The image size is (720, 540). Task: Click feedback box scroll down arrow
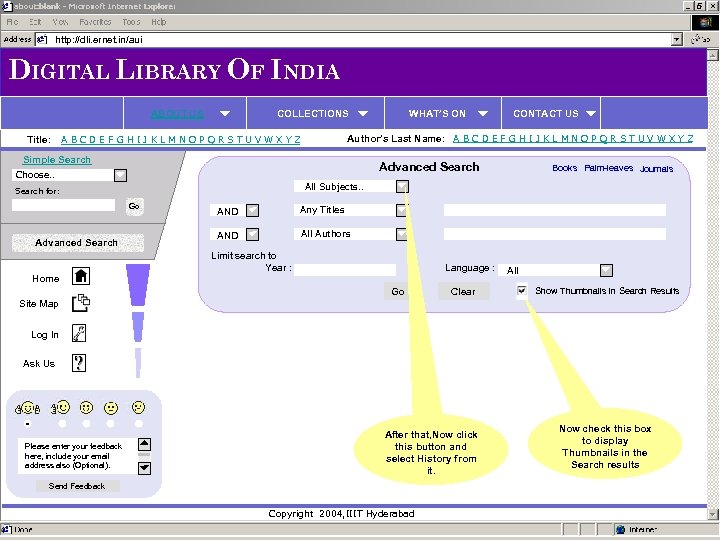[x=144, y=468]
